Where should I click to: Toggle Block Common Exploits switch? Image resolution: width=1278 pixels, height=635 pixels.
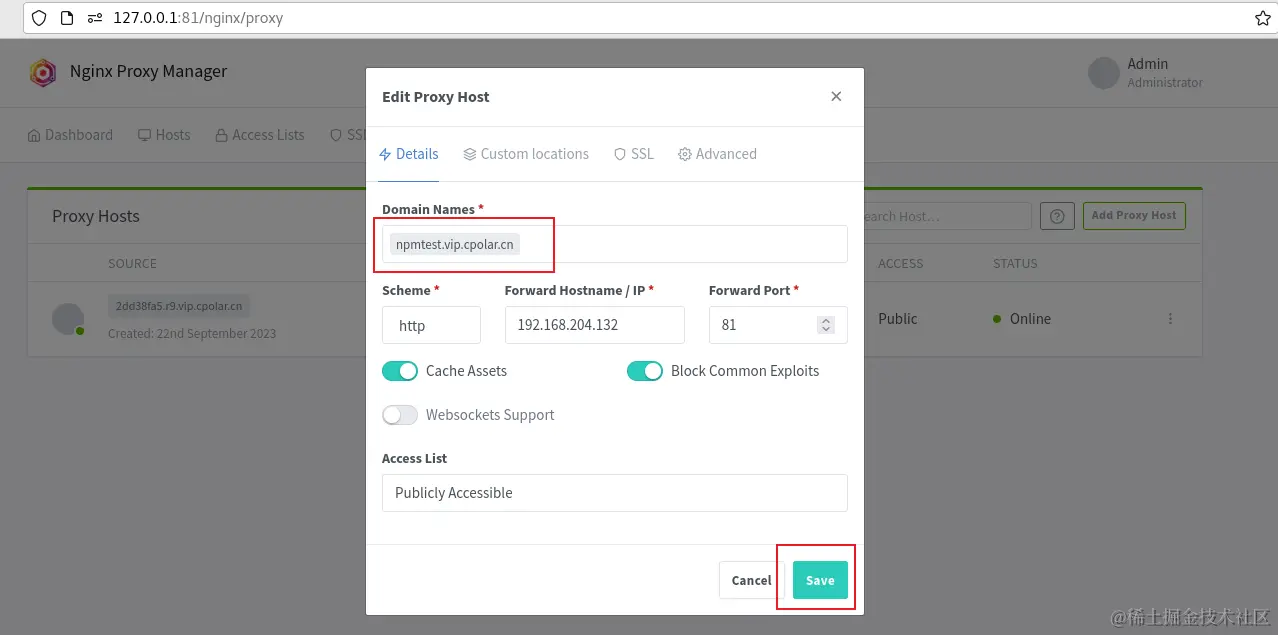tap(645, 371)
